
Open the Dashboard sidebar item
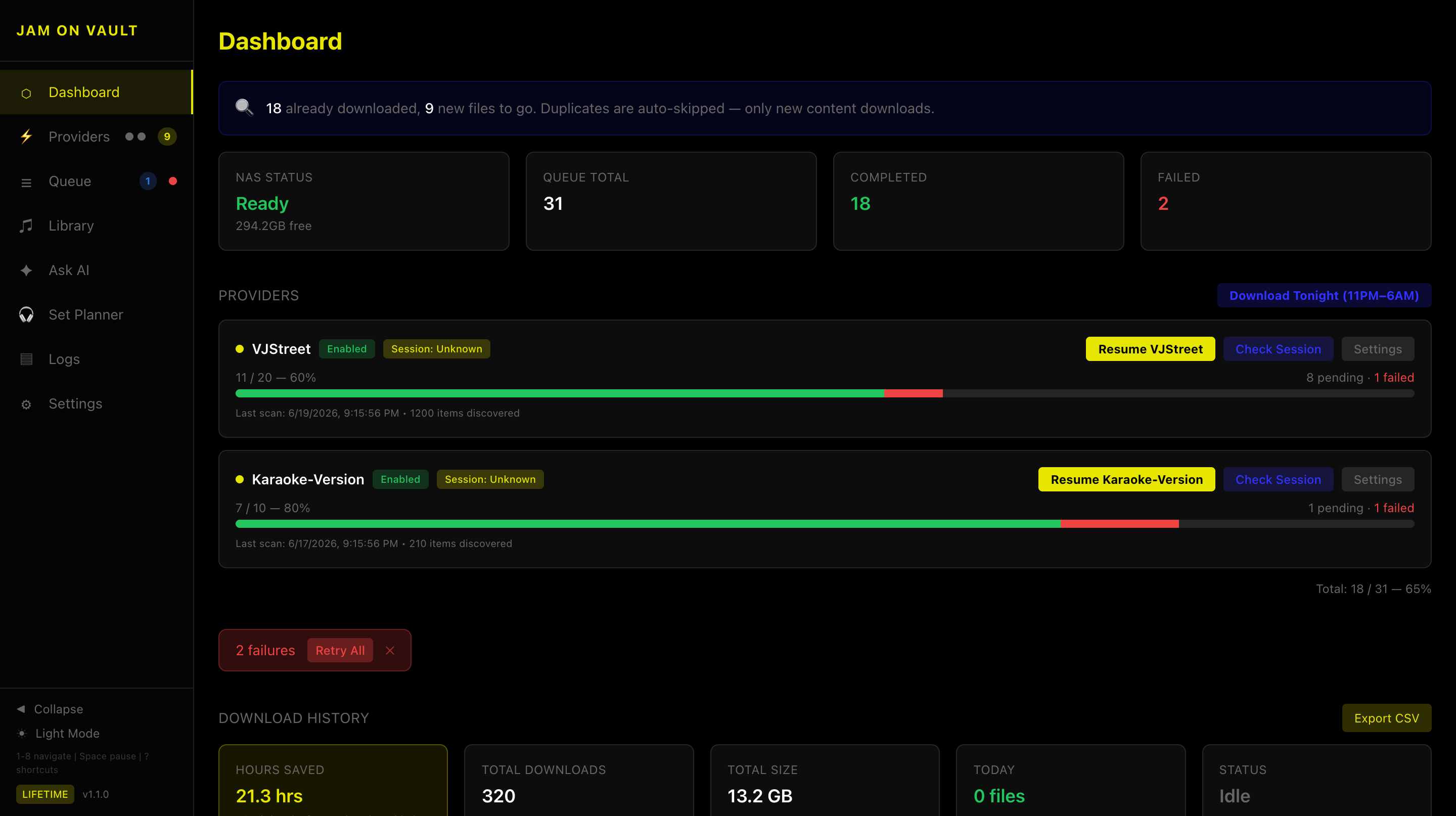pos(96,92)
